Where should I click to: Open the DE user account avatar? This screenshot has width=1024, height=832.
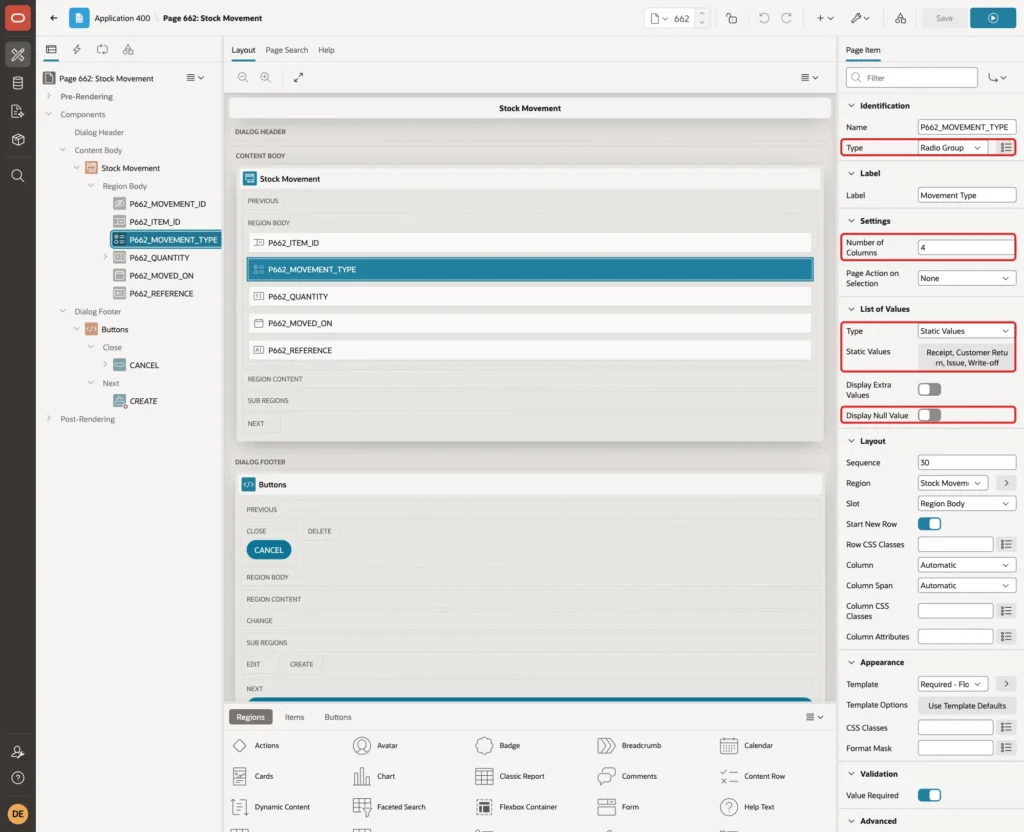point(18,814)
